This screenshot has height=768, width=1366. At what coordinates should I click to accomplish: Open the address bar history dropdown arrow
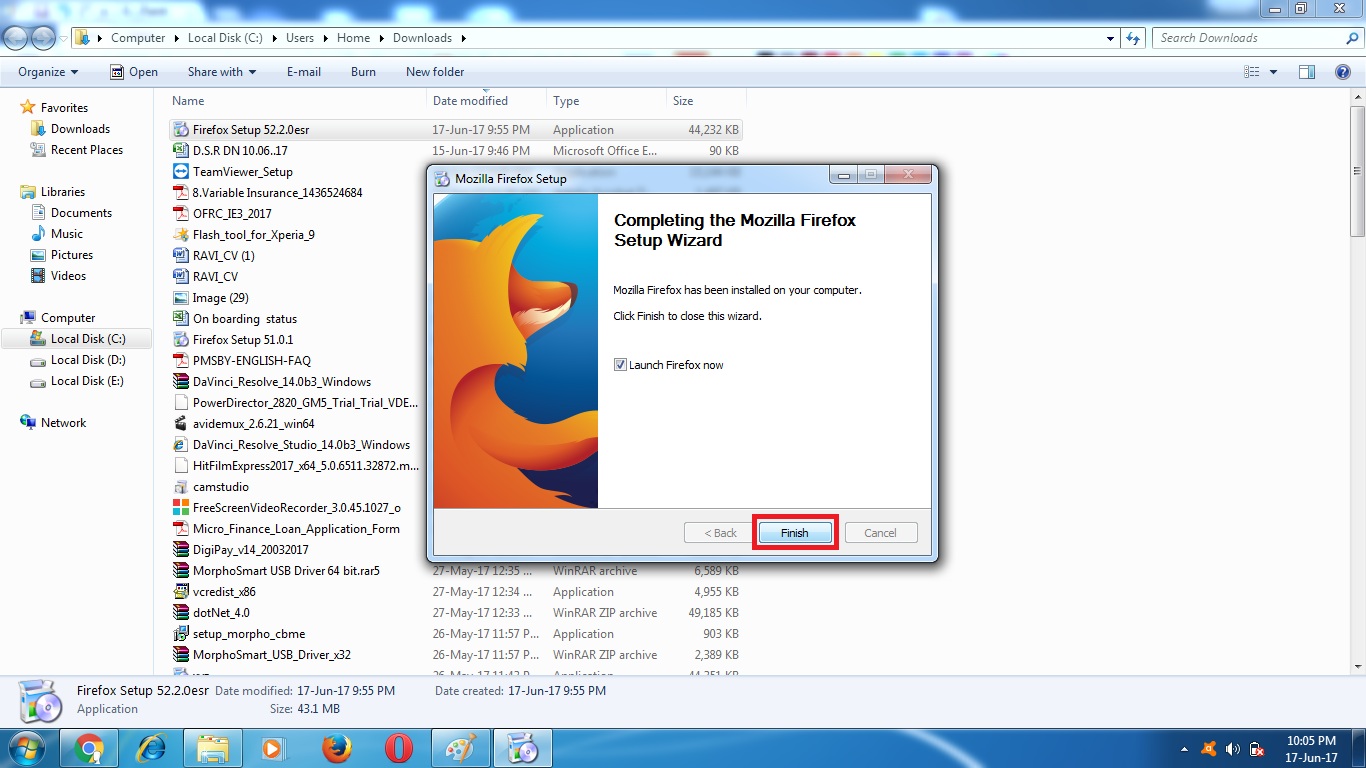pos(1111,38)
